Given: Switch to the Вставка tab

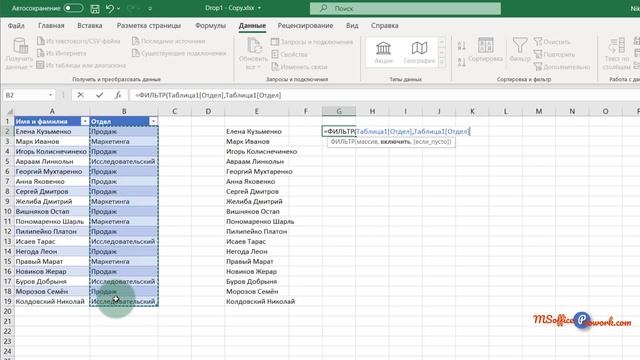Looking at the screenshot, I should pyautogui.click(x=89, y=25).
